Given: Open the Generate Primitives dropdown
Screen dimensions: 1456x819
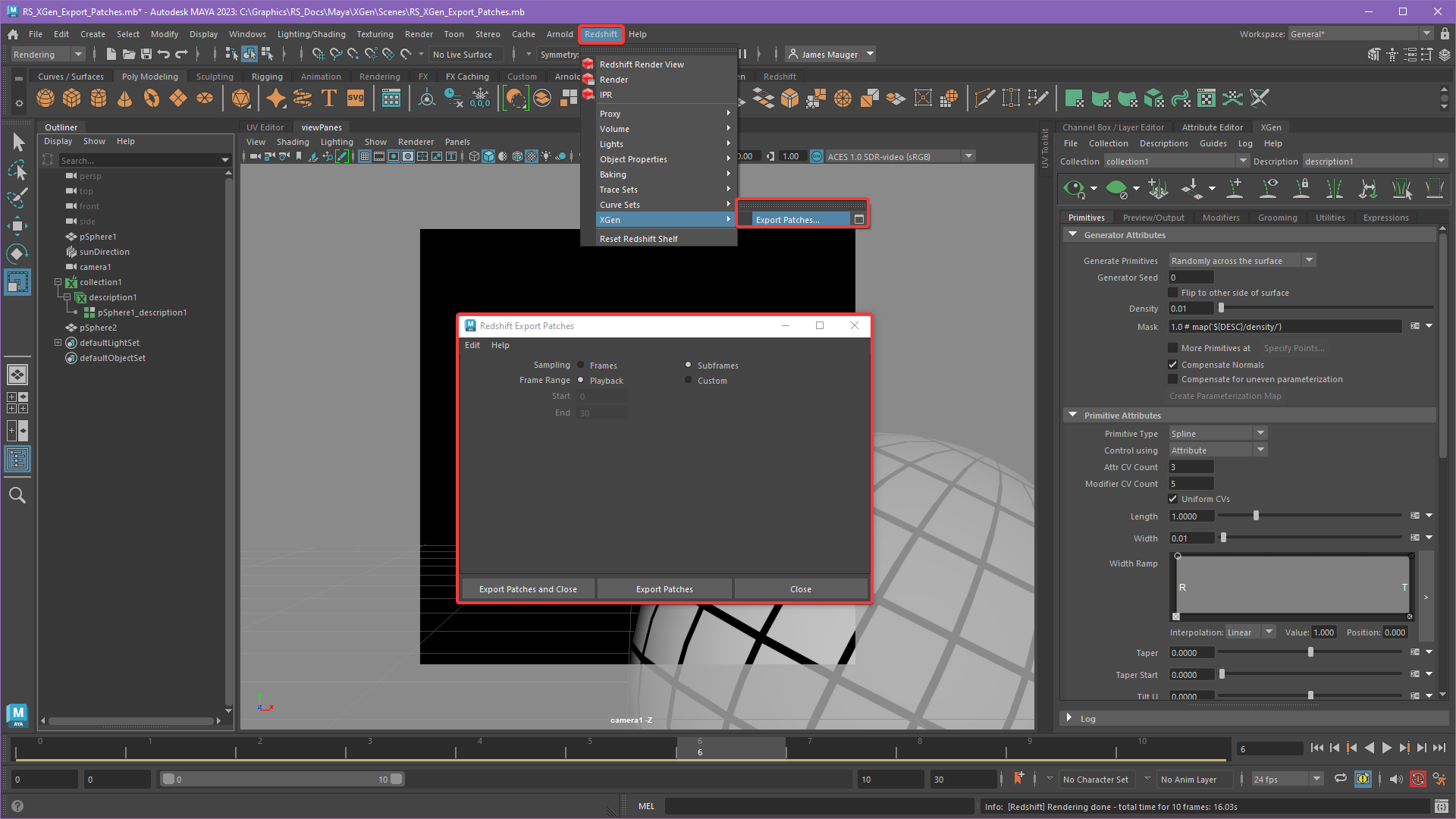Looking at the screenshot, I should pos(1242,261).
